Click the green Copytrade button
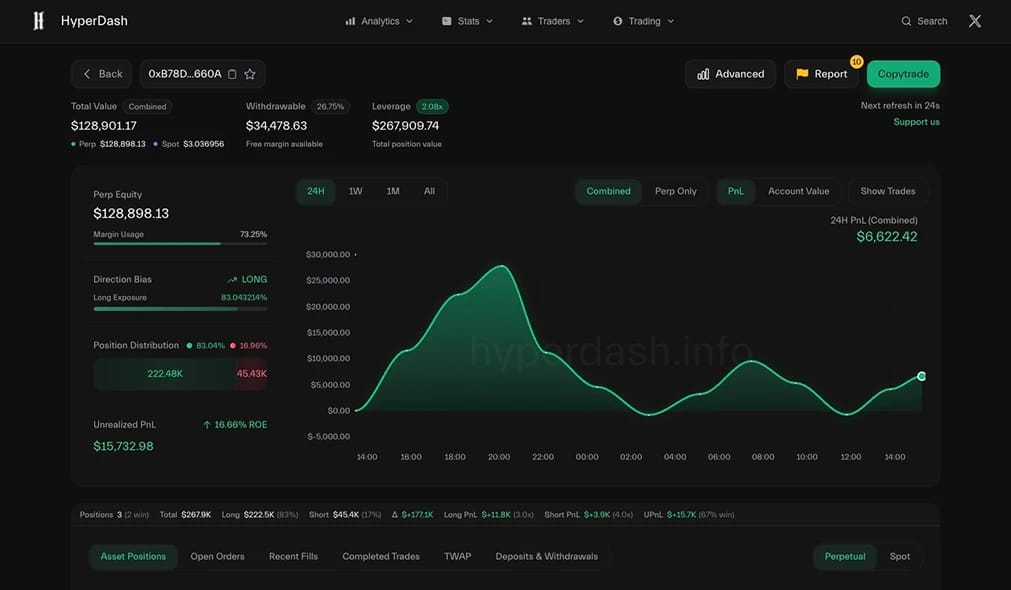Viewport: 1011px width, 590px height. (x=903, y=74)
